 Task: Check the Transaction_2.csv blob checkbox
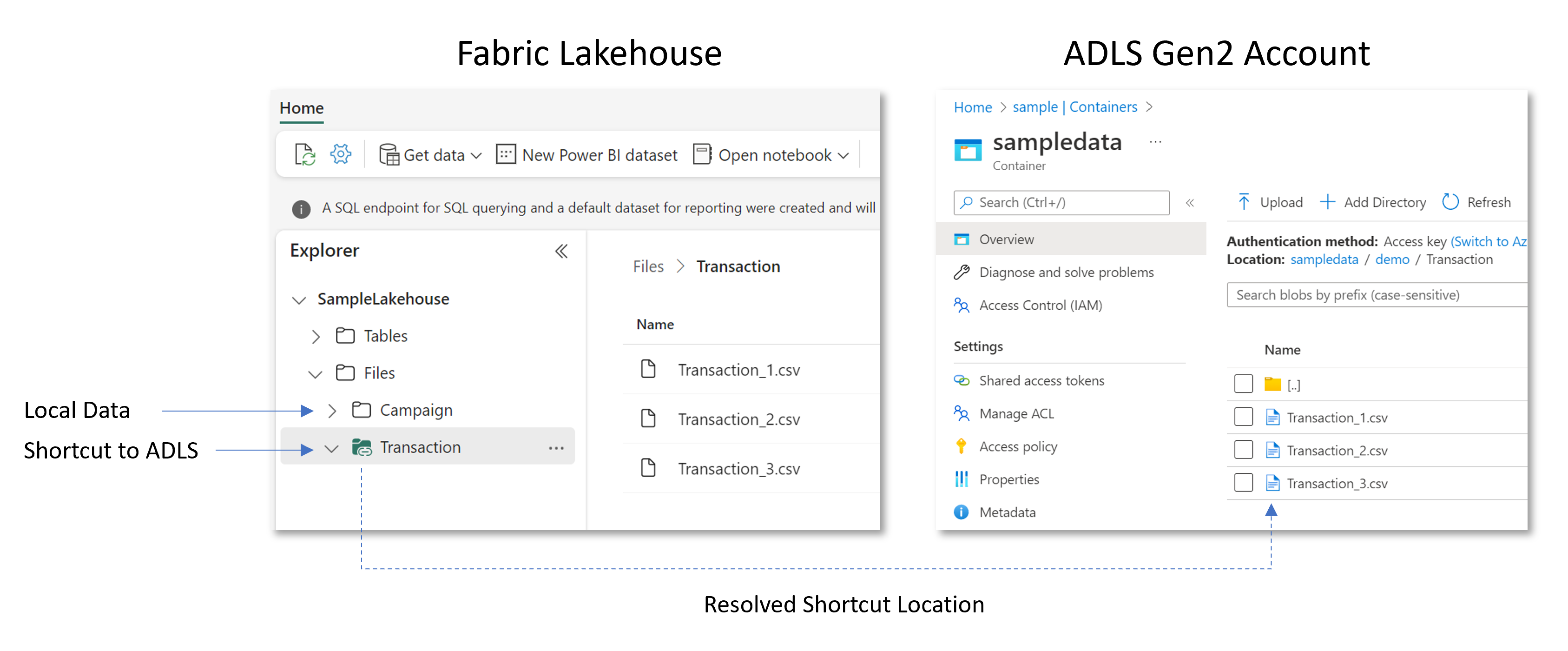1243,450
